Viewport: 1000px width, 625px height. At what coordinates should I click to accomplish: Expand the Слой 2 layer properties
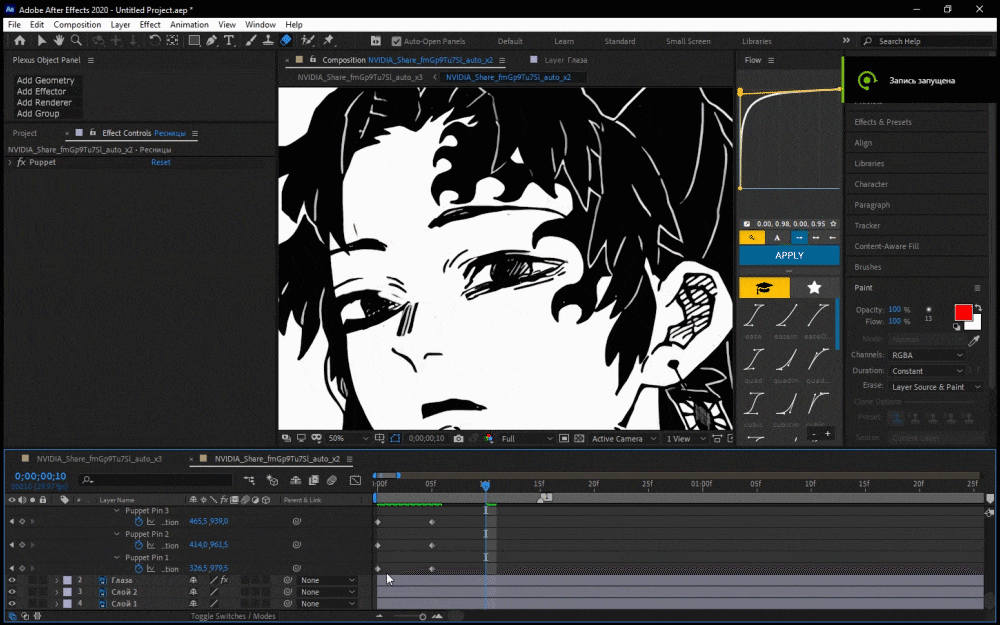click(56, 592)
